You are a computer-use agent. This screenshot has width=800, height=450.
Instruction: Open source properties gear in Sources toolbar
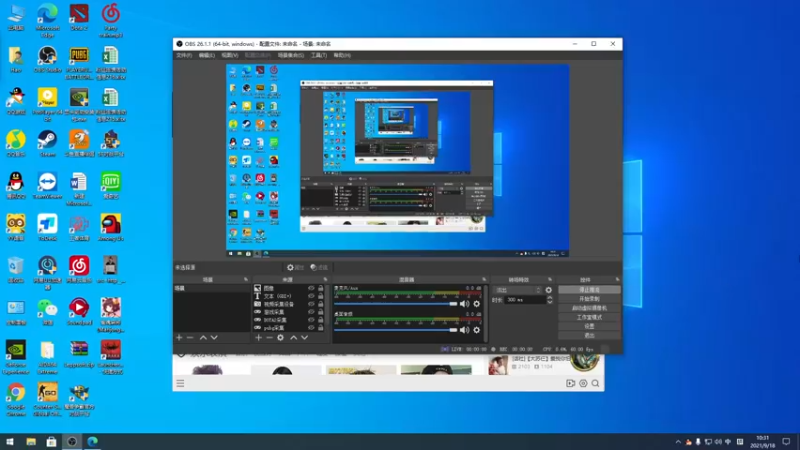(280, 338)
